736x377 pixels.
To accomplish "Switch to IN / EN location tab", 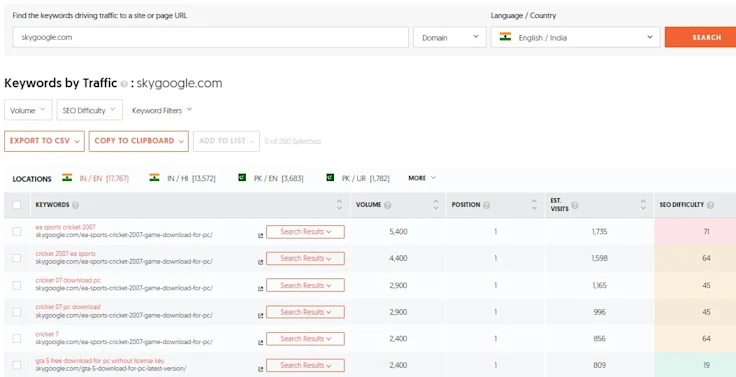I will [x=104, y=178].
